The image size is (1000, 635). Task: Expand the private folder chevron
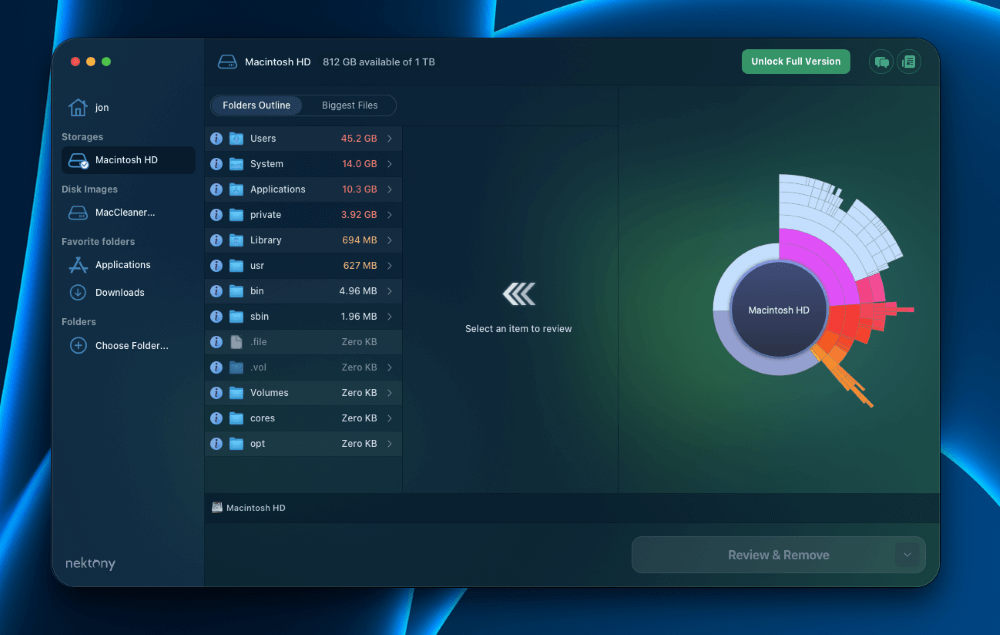390,215
